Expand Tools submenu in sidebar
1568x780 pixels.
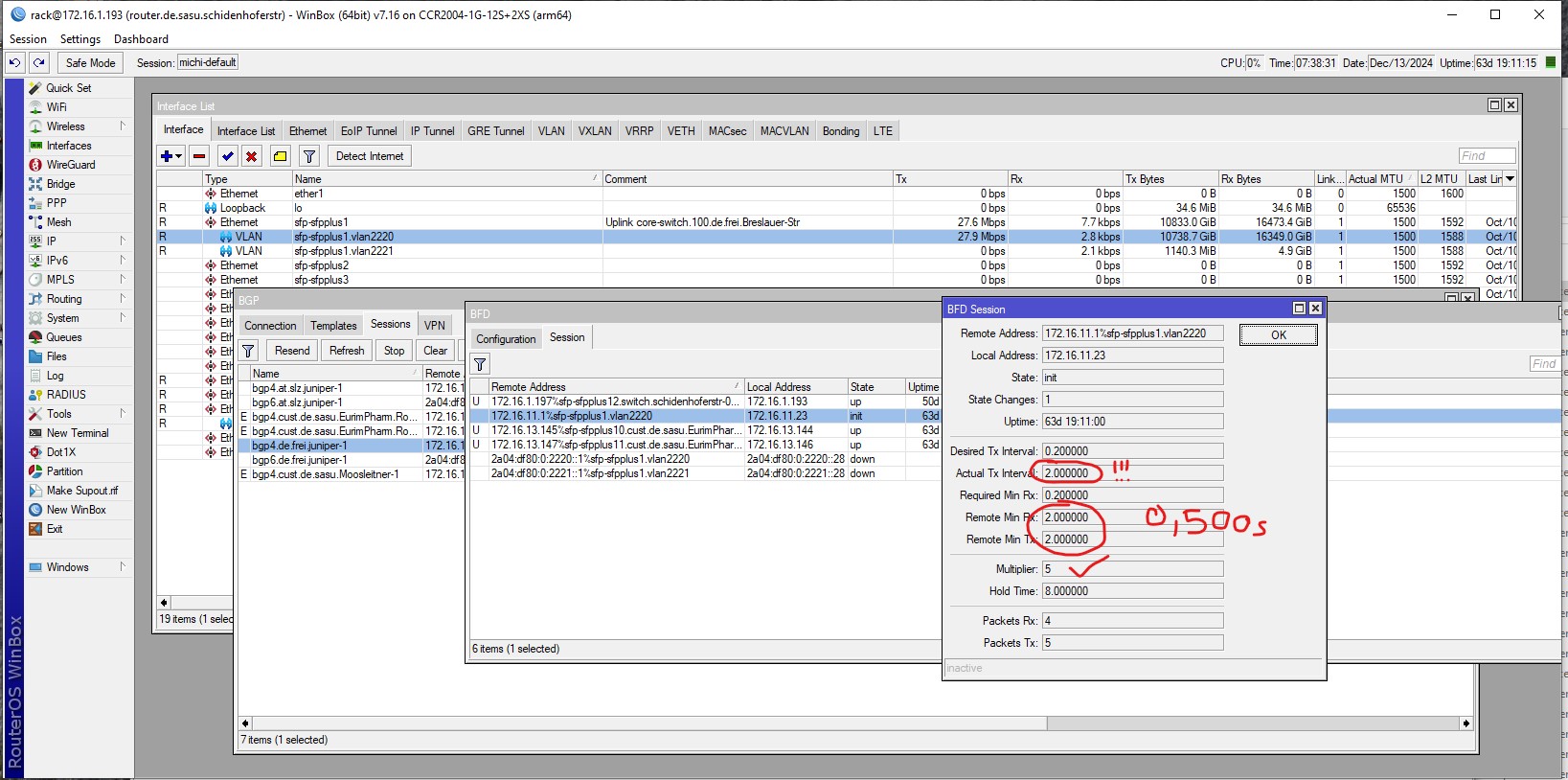coord(123,413)
